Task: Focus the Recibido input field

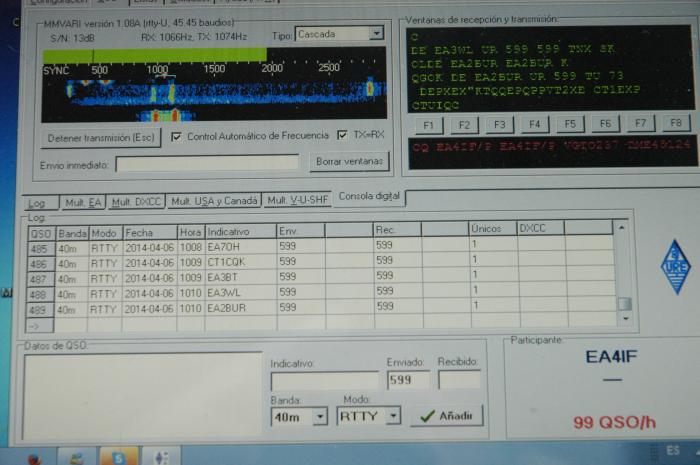Action: [x=459, y=380]
